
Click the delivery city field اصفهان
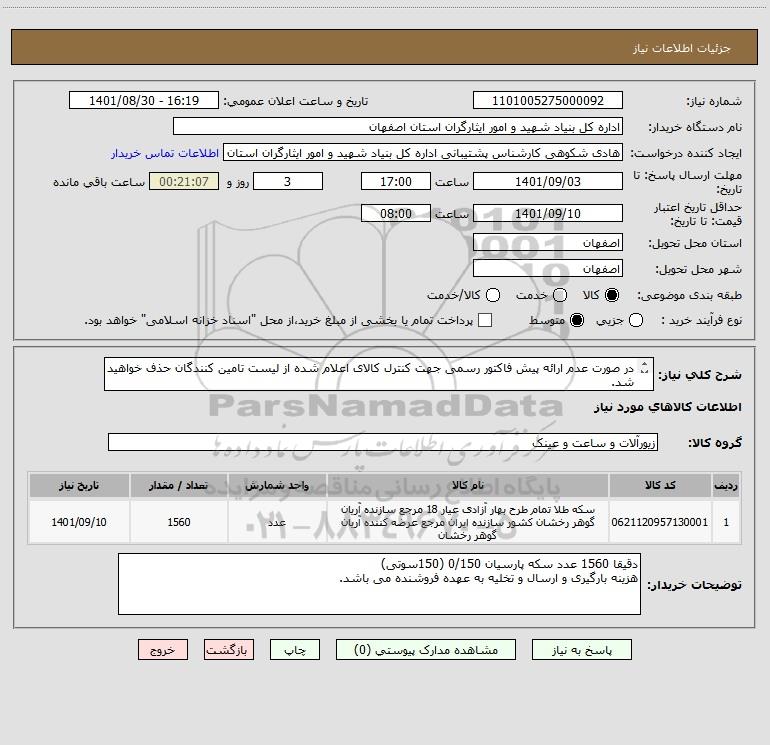pyautogui.click(x=548, y=268)
